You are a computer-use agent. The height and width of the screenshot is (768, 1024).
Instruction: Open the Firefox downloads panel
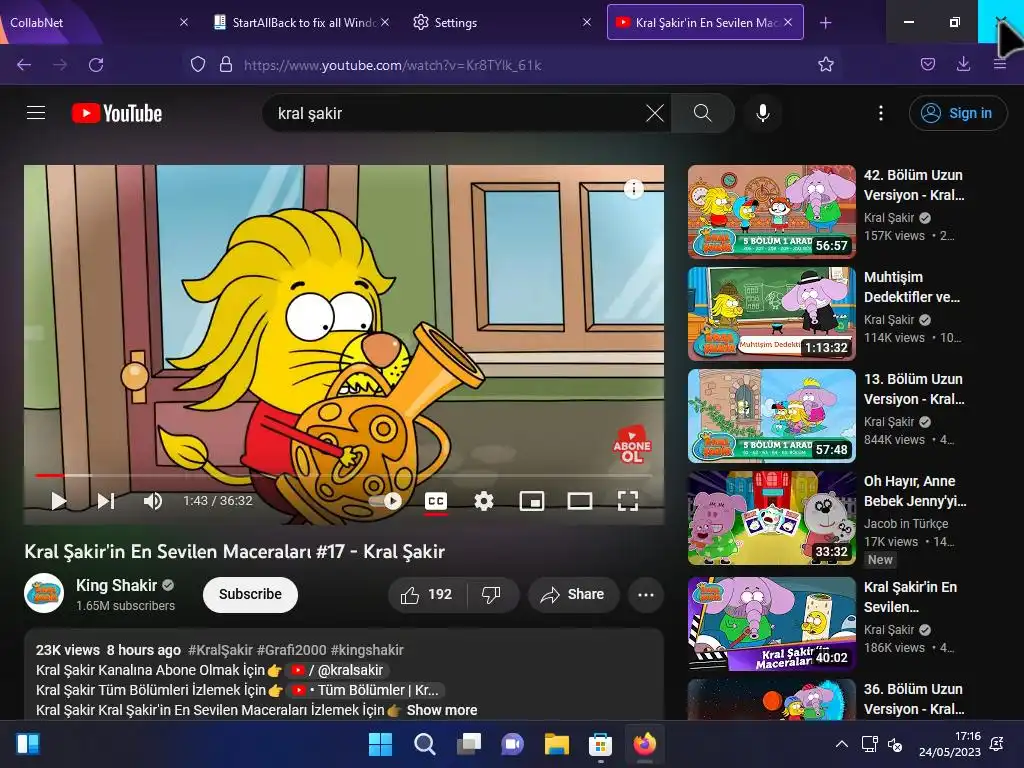coord(963,64)
